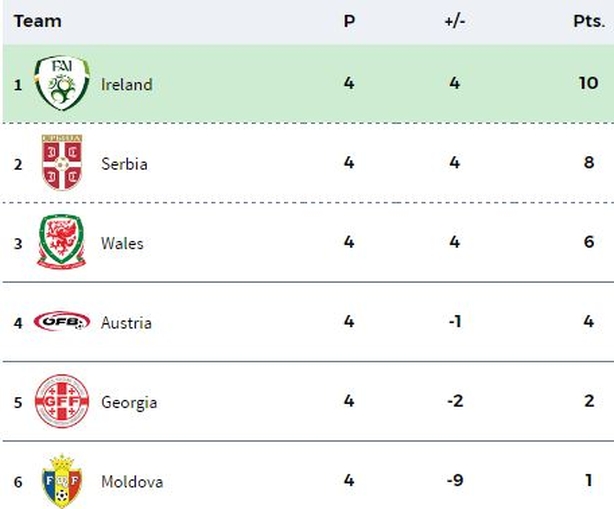Select Serbia's 8 points value
Image resolution: width=614 pixels, height=509 pixels.
(x=589, y=162)
